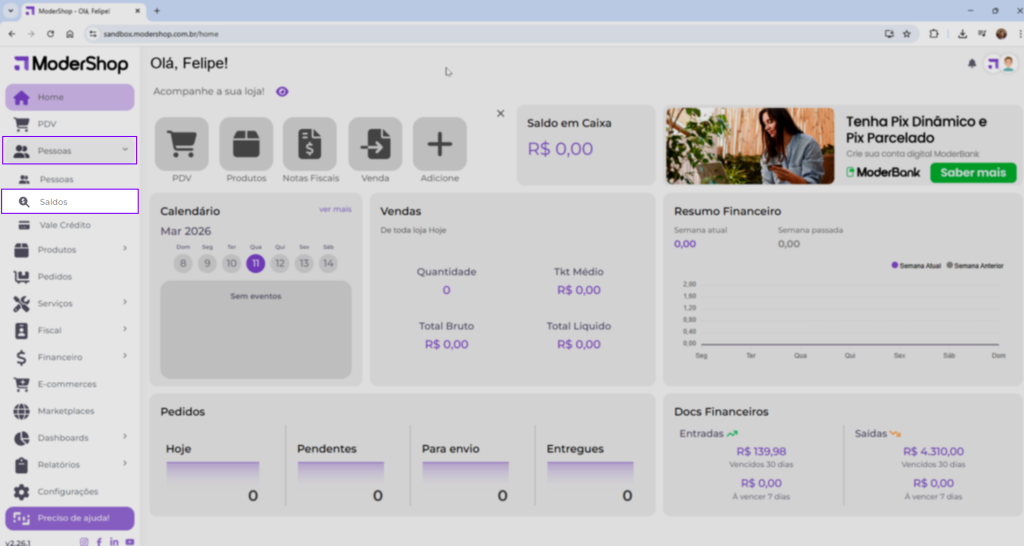Expand the Serviços sidebar menu

click(x=124, y=303)
